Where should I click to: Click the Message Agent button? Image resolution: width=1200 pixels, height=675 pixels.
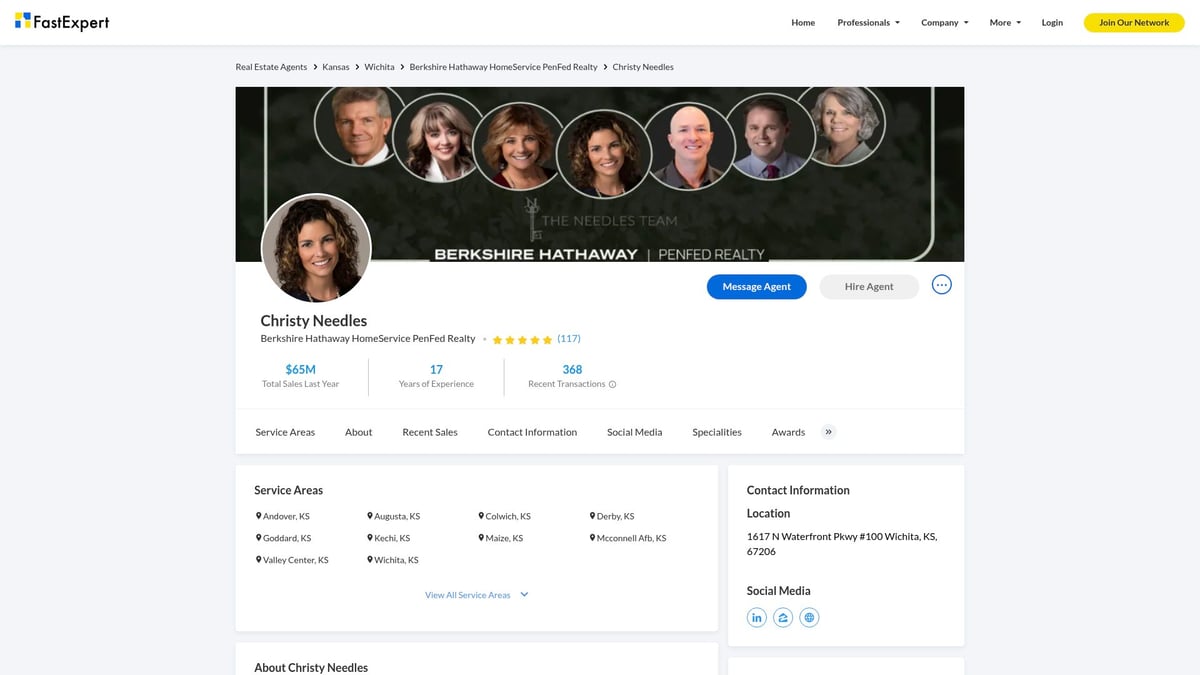pos(756,286)
